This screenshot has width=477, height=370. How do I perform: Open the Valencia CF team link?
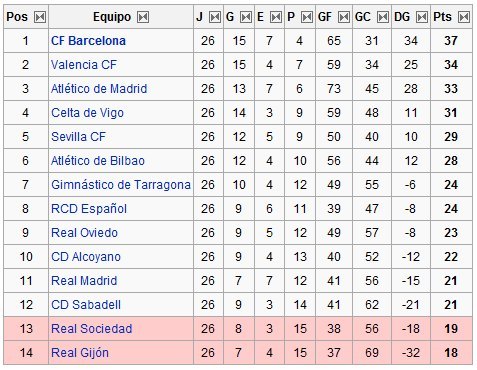(x=84, y=65)
